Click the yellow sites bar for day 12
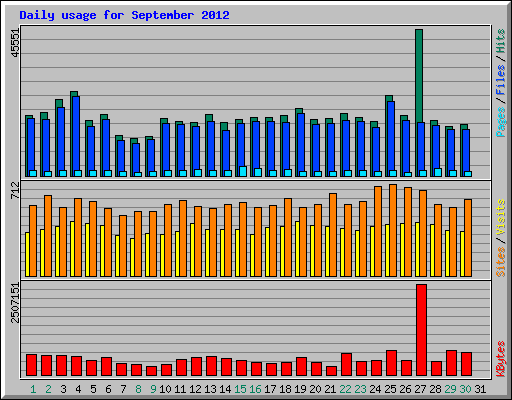Viewport: 512px width, 400px height. 192,250
